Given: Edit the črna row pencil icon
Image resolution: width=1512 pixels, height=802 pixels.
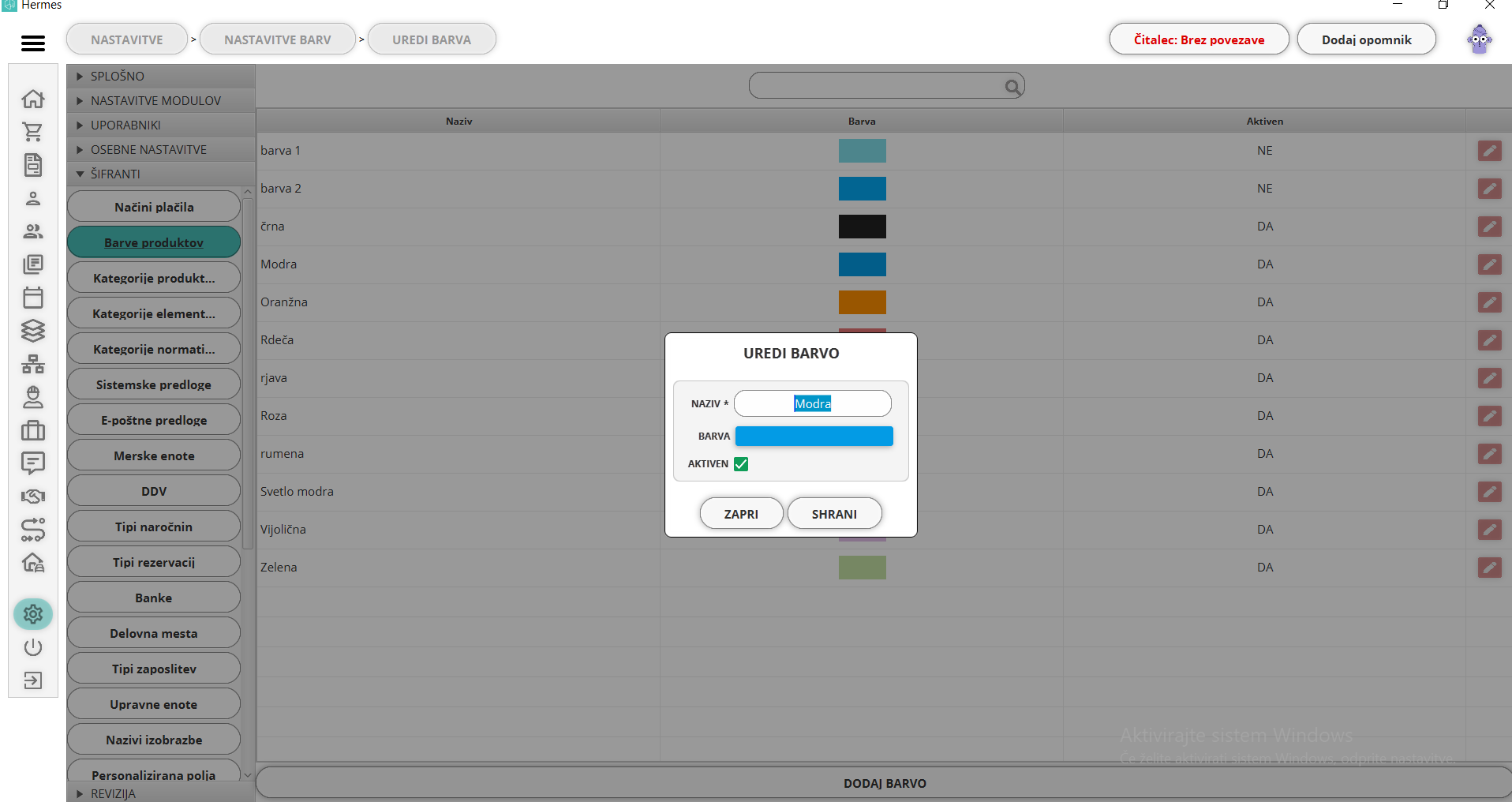Looking at the screenshot, I should [1489, 227].
